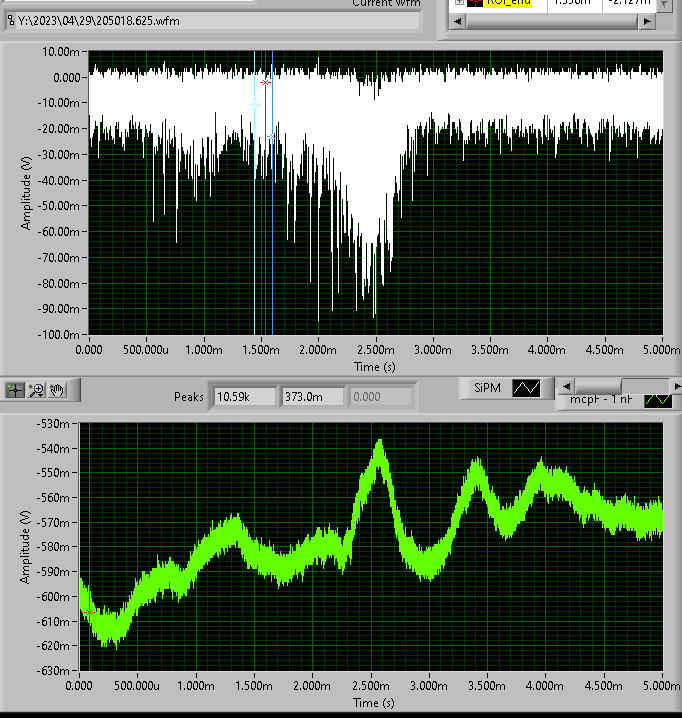Grab the blue cursor marker in upper graph
The width and height of the screenshot is (682, 718).
272,136
